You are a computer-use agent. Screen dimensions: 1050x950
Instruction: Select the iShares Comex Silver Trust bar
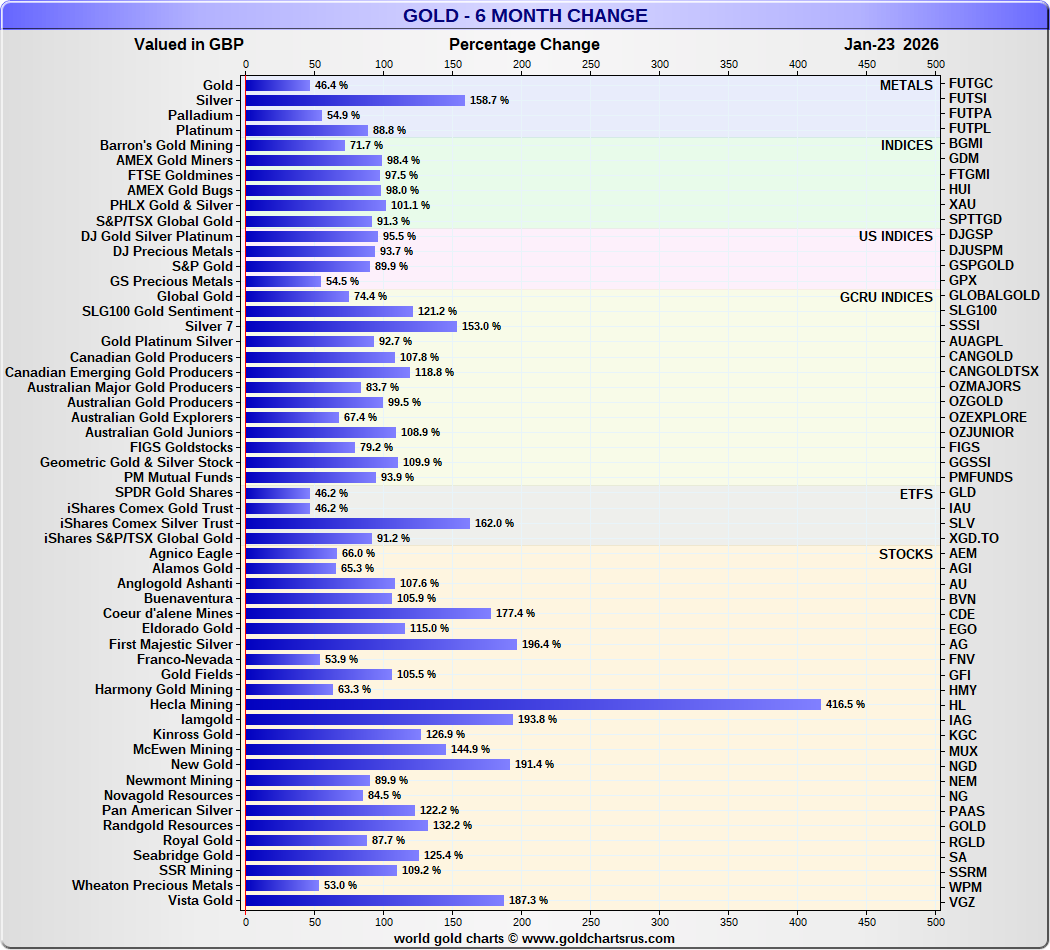[357, 523]
